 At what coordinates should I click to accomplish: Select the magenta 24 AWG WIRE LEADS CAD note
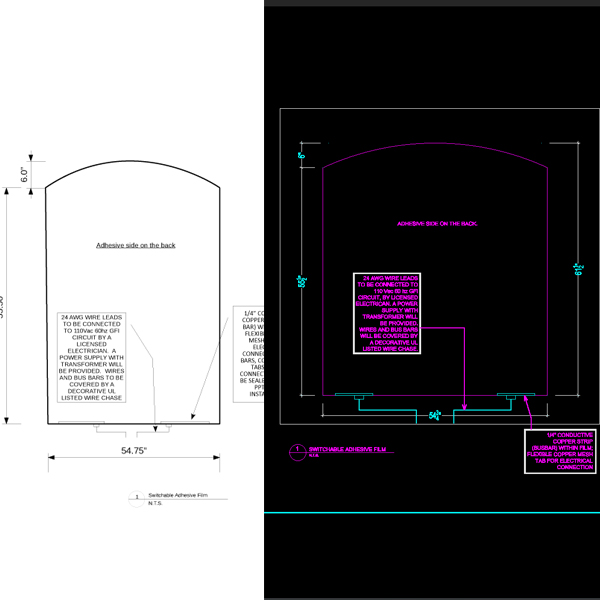pos(387,313)
